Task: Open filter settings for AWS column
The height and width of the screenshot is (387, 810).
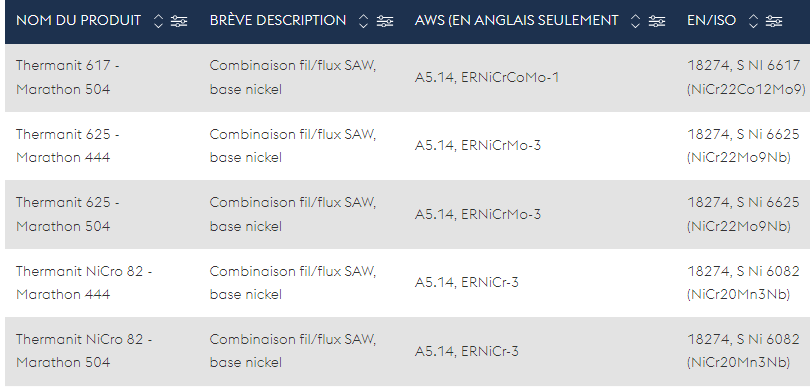Action: (657, 21)
